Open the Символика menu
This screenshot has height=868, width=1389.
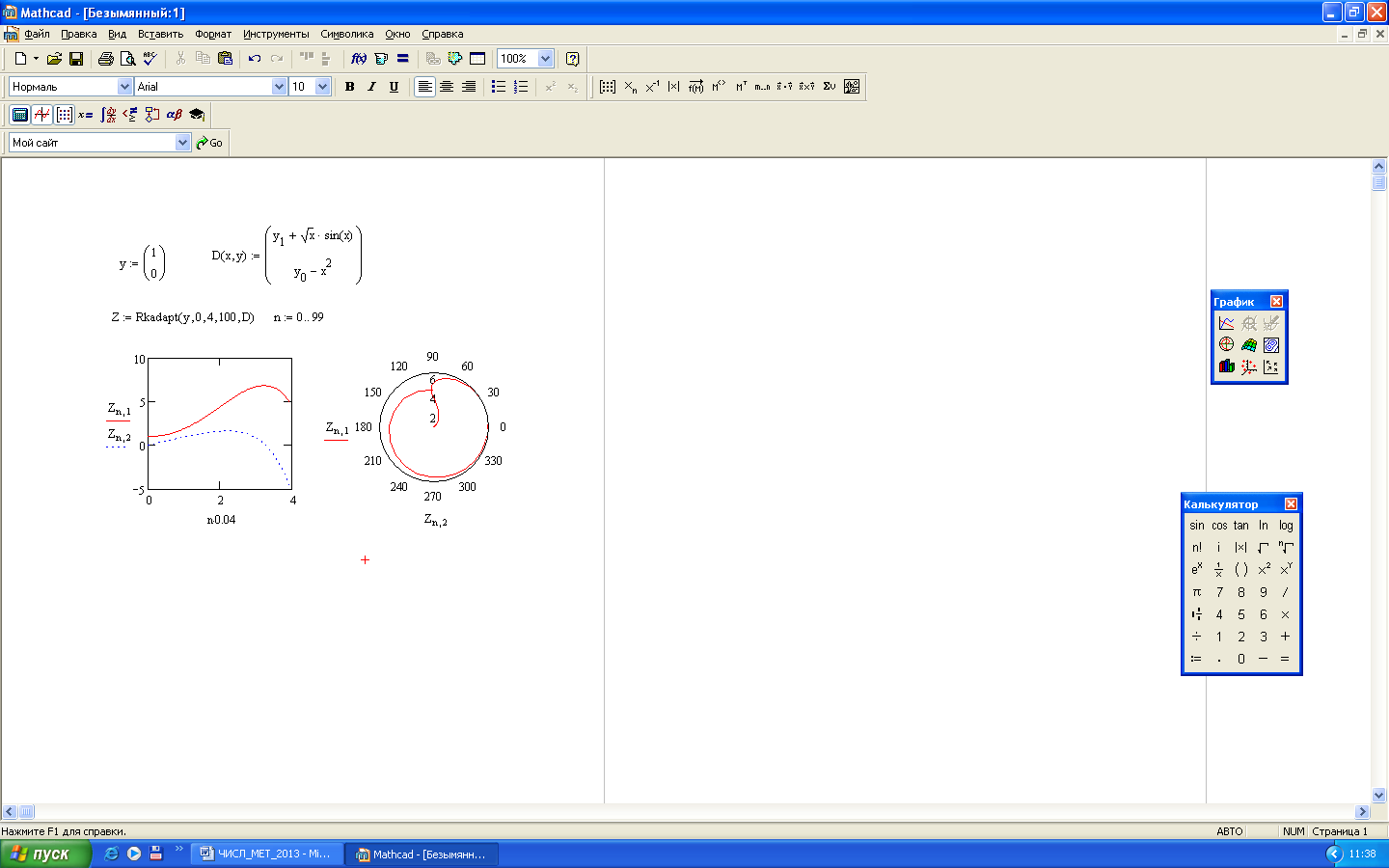347,34
